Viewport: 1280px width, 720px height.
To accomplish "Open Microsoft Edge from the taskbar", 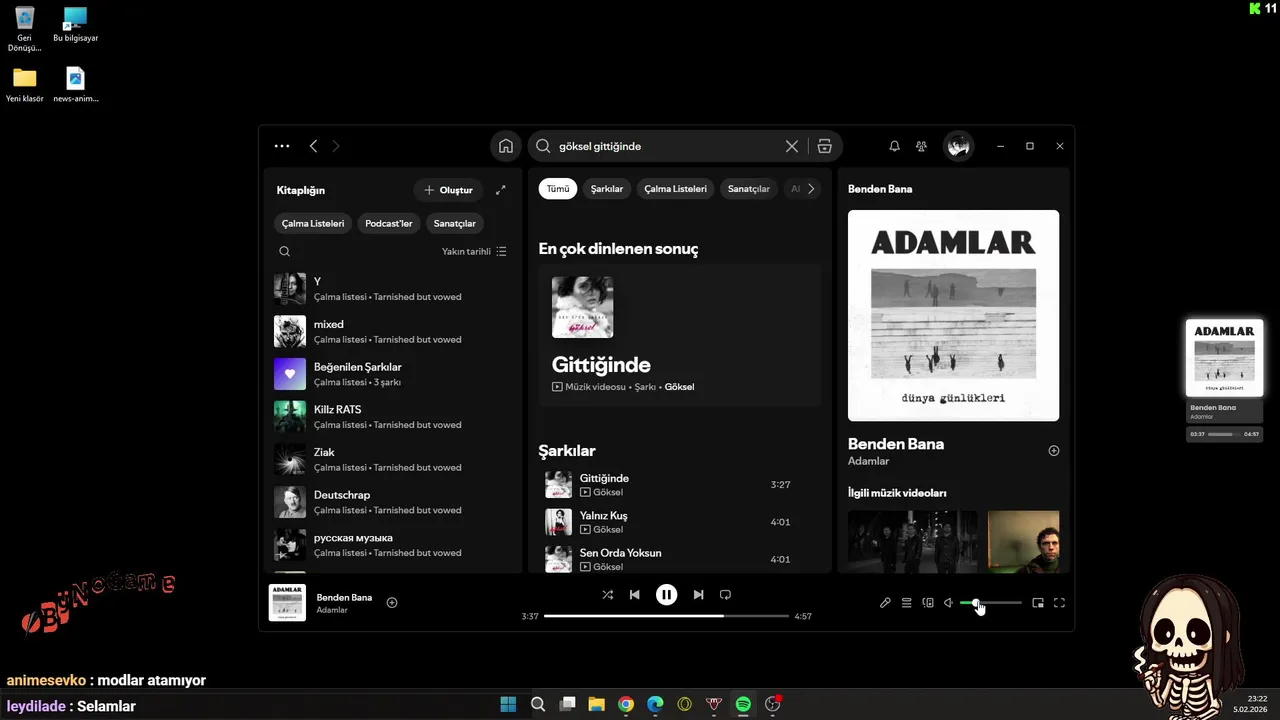I will coord(655,704).
